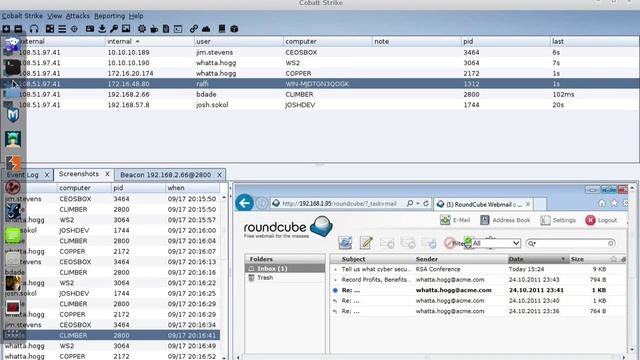Open the Help menu

[x=136, y=16]
